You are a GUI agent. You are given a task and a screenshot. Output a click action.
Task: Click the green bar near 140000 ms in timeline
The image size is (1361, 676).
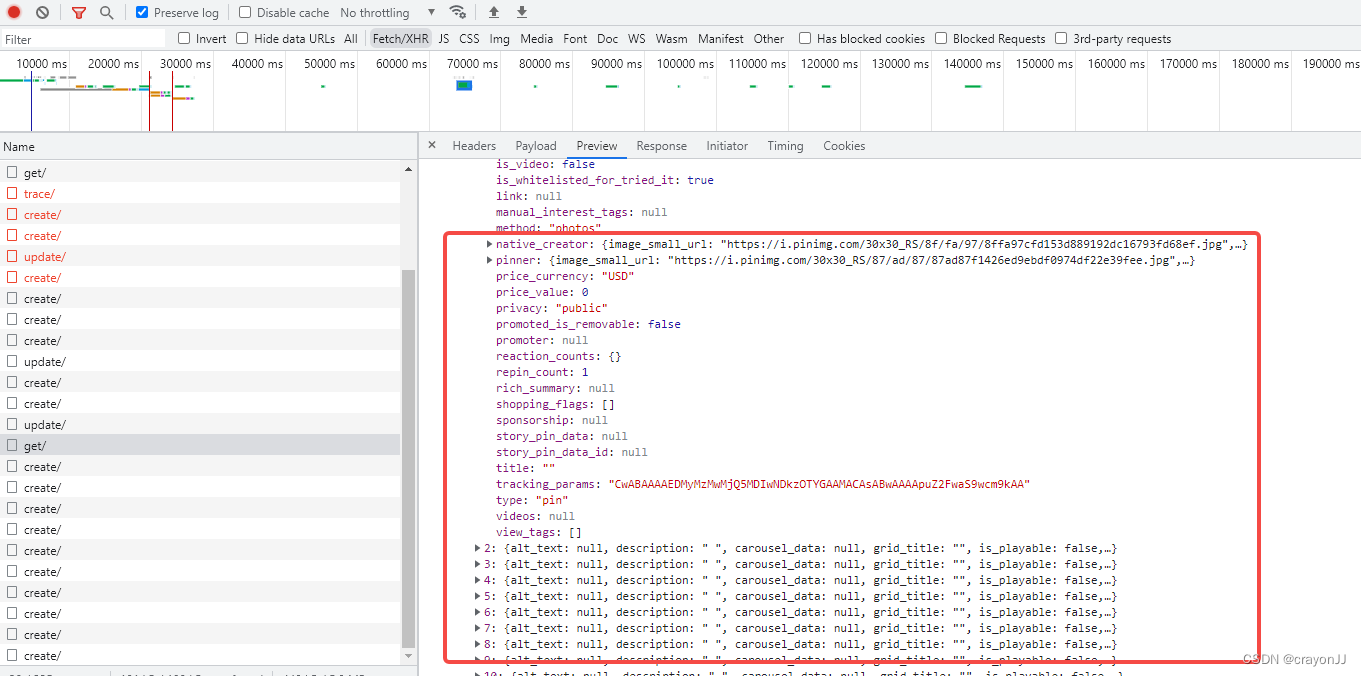pos(973,86)
